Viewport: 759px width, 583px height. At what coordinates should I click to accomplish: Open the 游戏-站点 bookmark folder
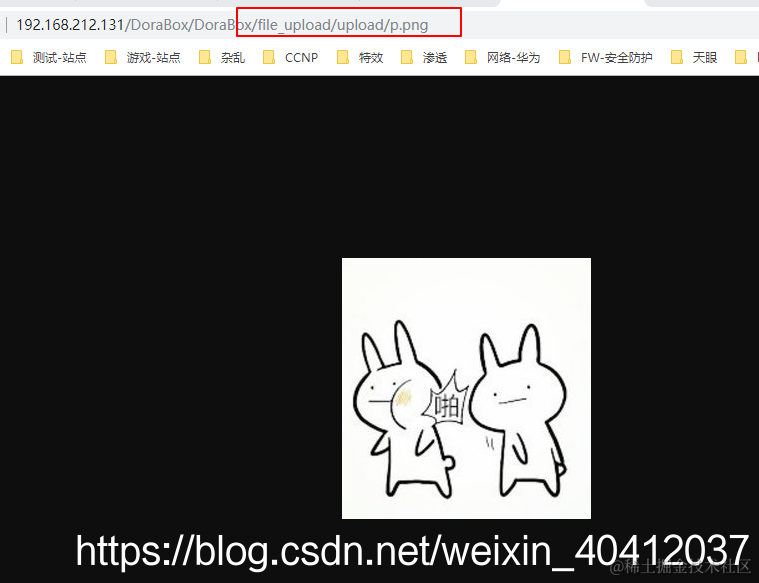click(143, 58)
